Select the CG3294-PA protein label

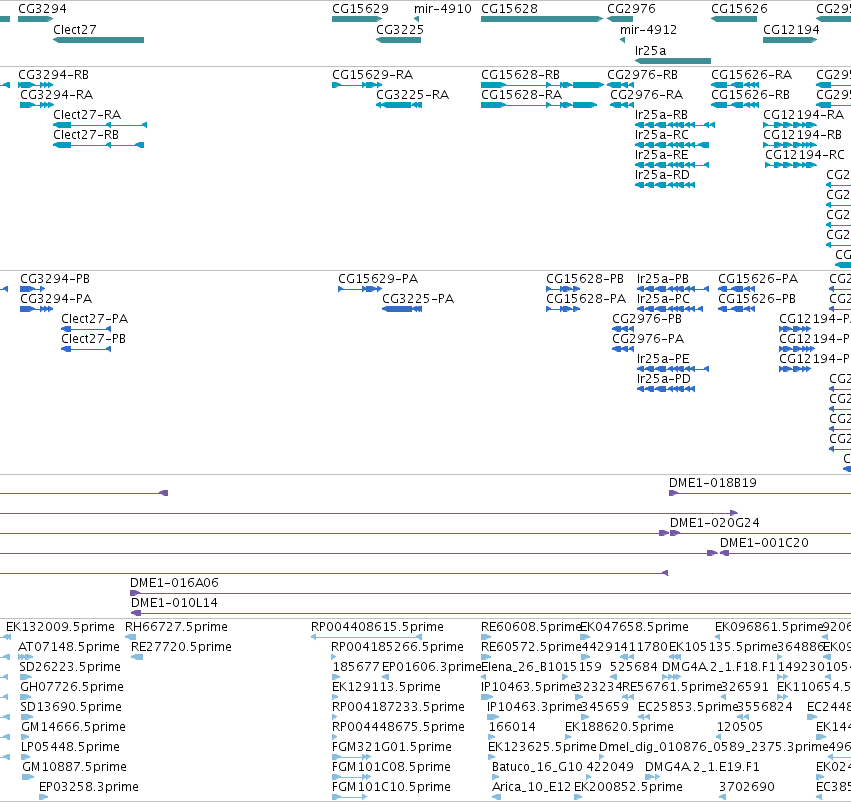point(56,299)
